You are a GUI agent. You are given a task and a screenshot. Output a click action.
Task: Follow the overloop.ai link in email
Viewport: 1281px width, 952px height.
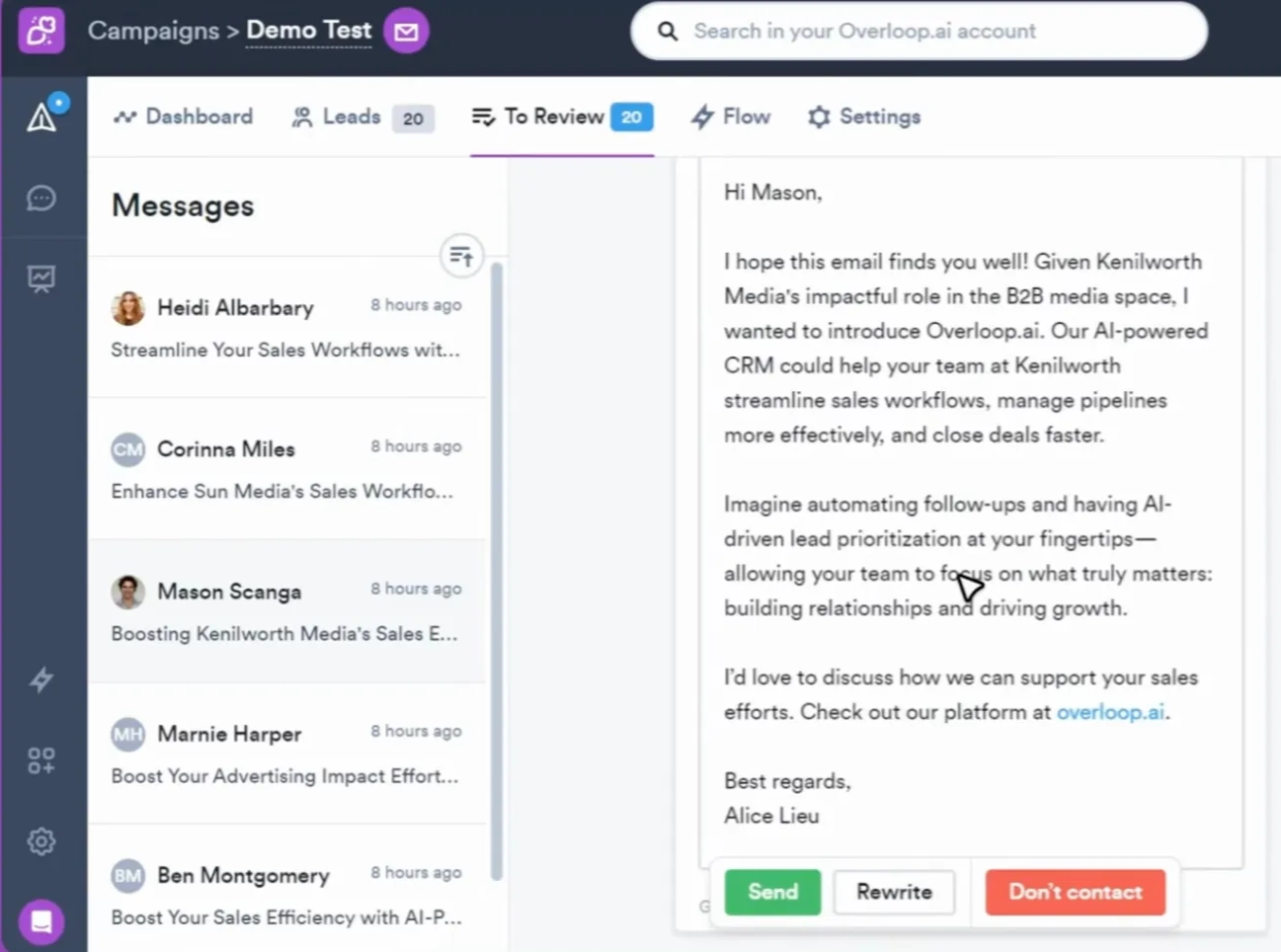(1110, 712)
